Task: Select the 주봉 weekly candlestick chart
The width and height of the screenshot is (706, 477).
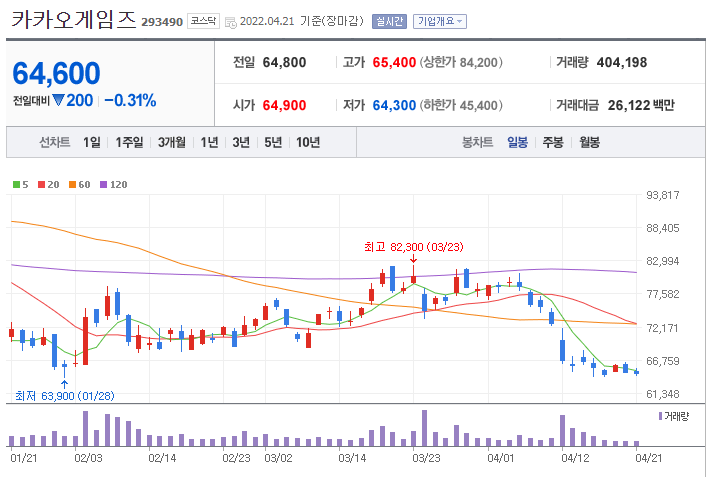Action: [553, 142]
